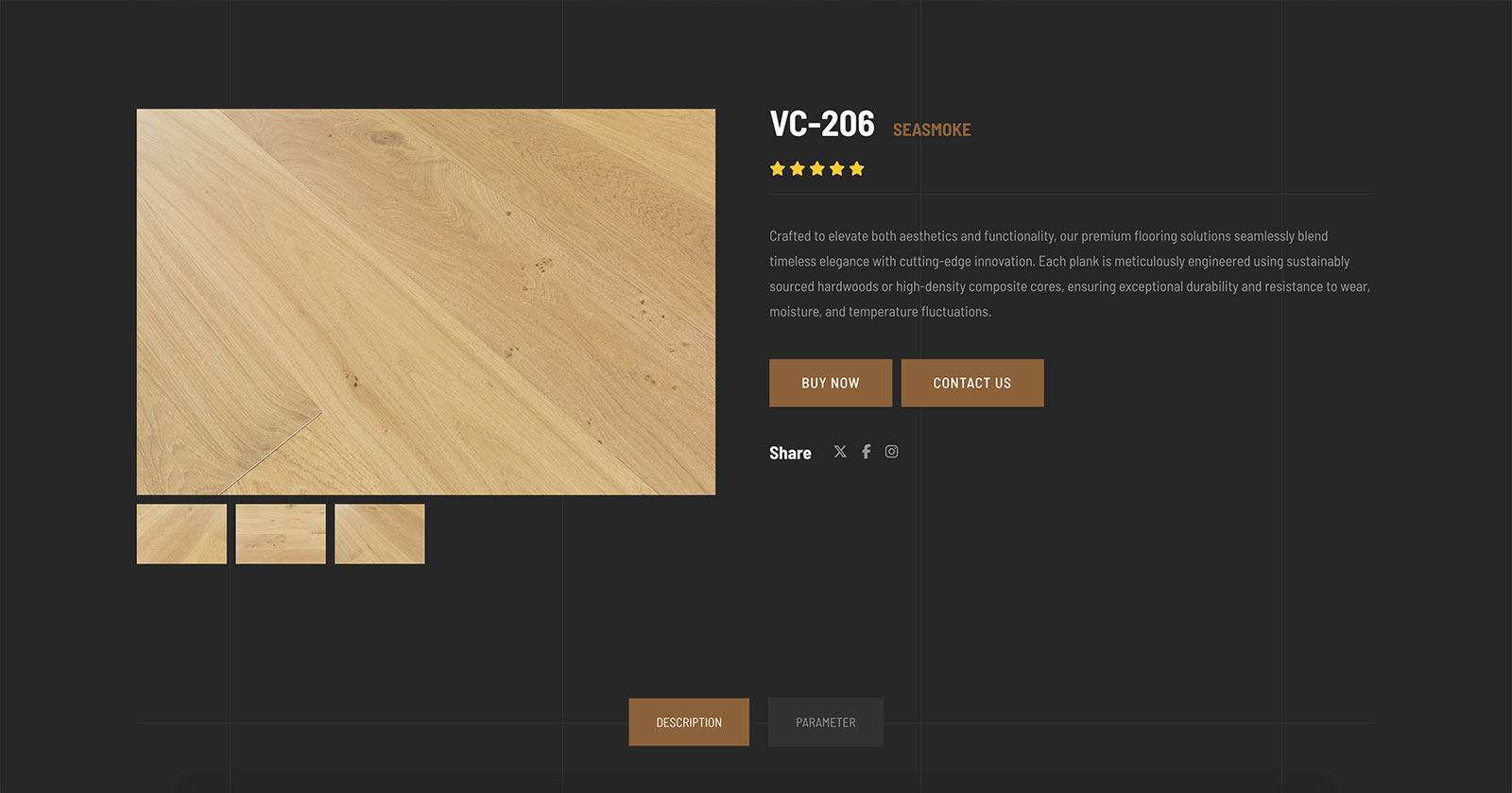Click the first star in the rating
Viewport: 1512px width, 793px height.
[778, 169]
